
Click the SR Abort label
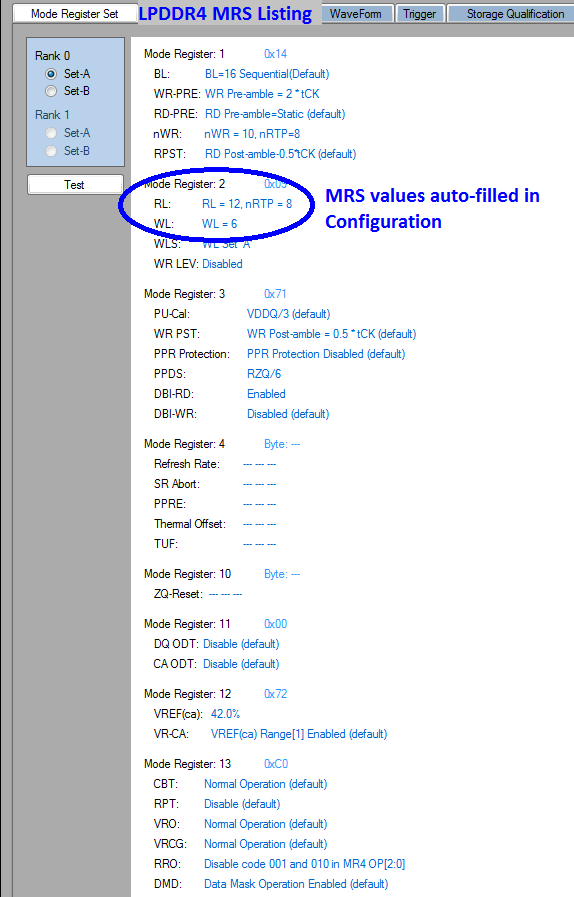(177, 484)
